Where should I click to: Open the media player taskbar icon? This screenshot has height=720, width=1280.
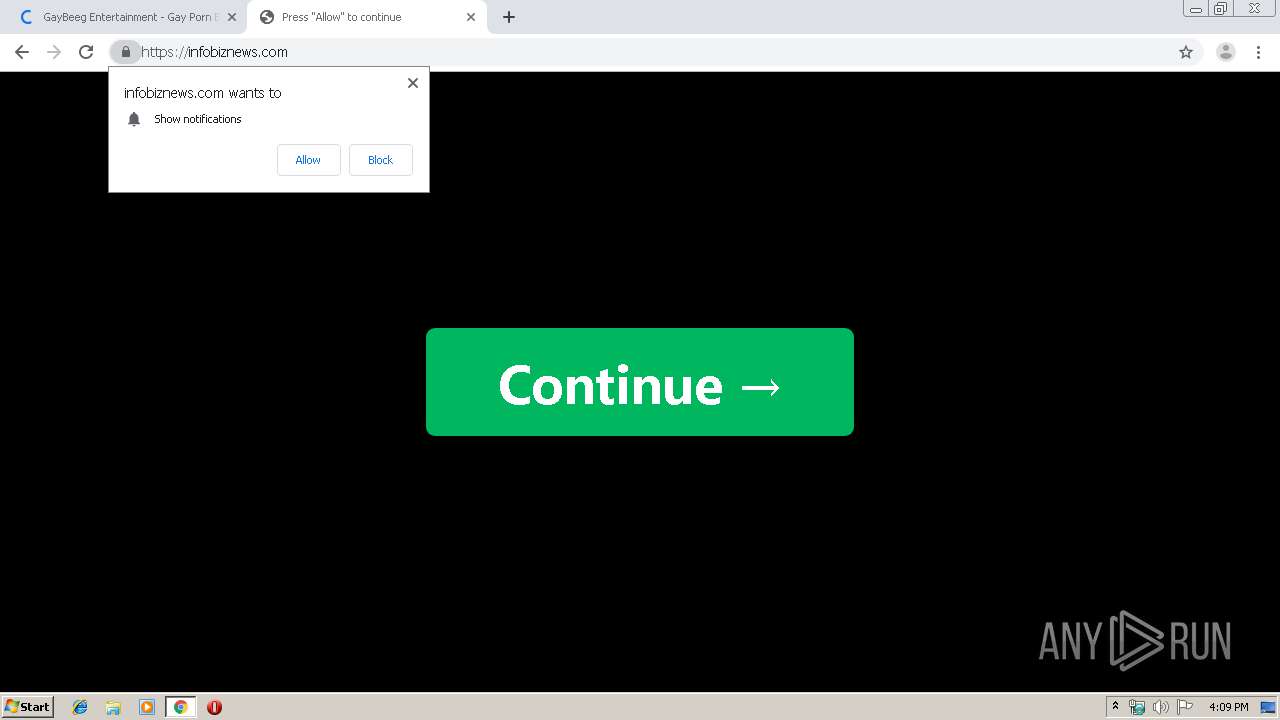tap(147, 707)
